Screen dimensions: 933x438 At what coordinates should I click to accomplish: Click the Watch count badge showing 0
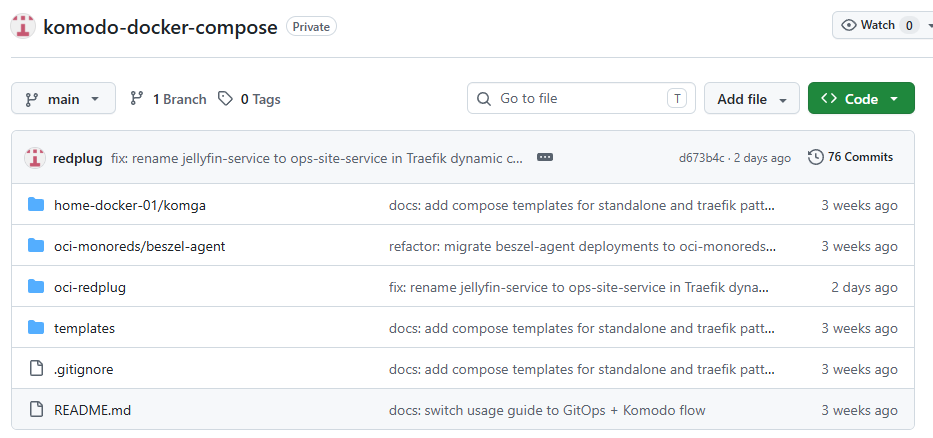[909, 26]
